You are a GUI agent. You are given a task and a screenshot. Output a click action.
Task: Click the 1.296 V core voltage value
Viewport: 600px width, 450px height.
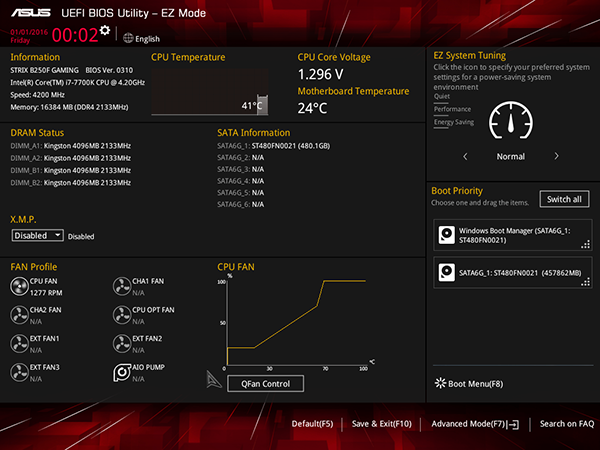[321, 74]
